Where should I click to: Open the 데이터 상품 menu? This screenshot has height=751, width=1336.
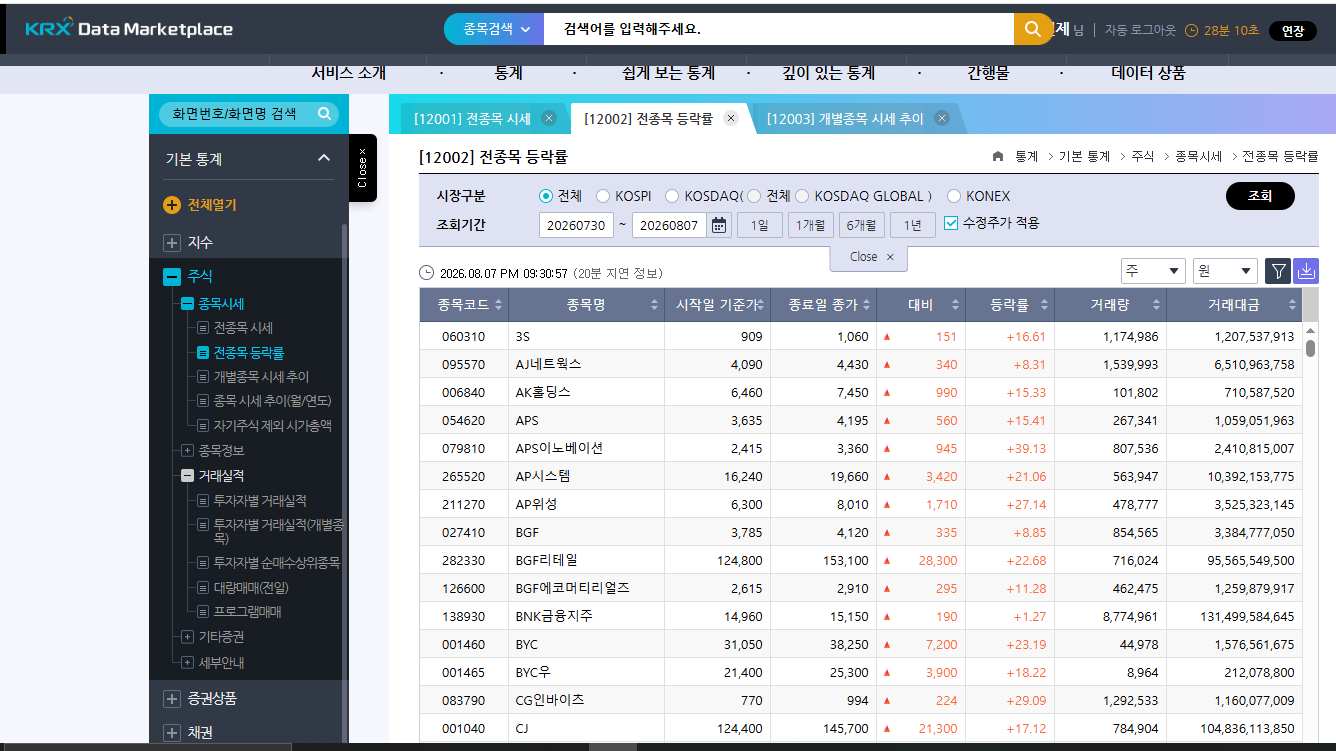[1148, 73]
